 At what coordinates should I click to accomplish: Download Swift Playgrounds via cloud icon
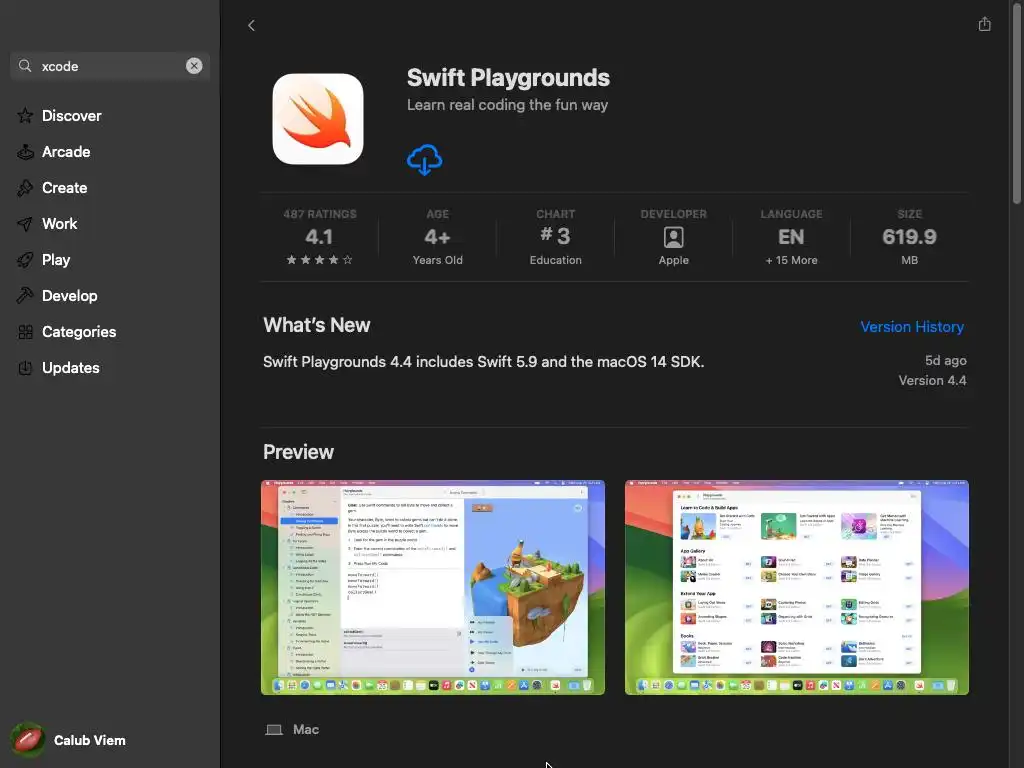point(424,160)
